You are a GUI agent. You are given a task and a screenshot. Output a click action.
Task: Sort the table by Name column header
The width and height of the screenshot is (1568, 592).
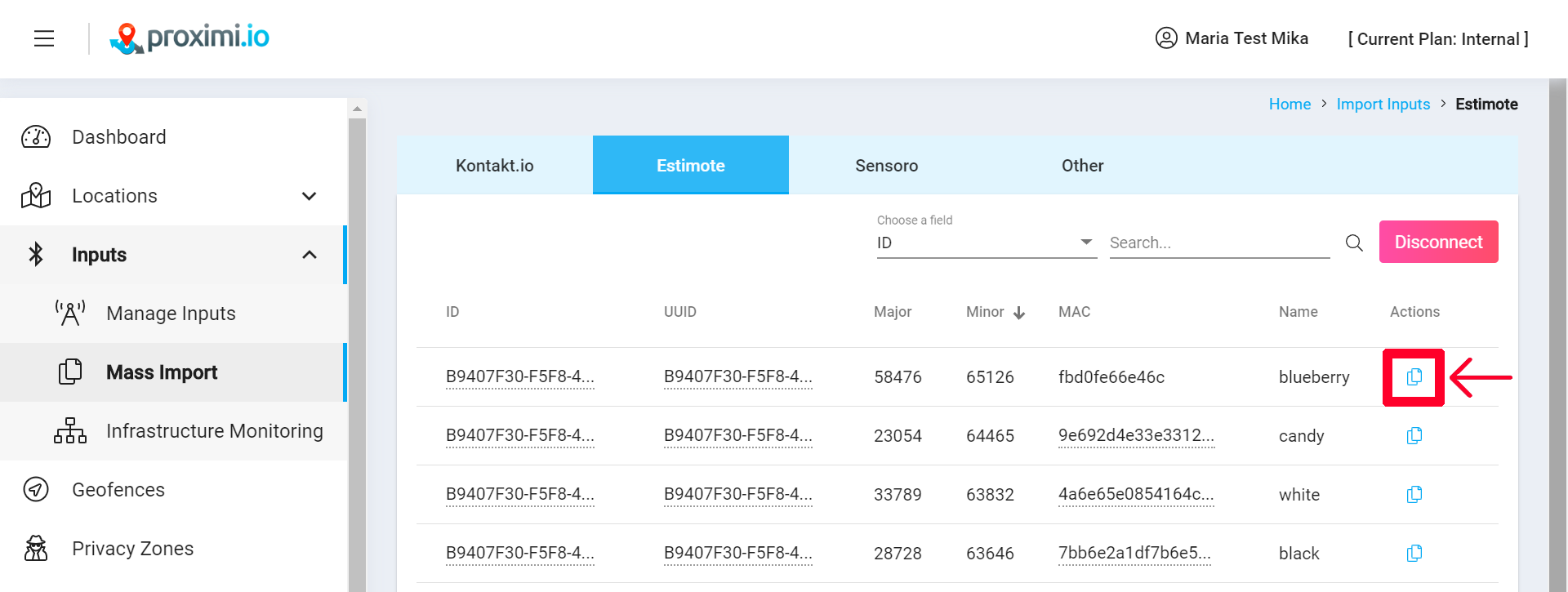point(1298,312)
